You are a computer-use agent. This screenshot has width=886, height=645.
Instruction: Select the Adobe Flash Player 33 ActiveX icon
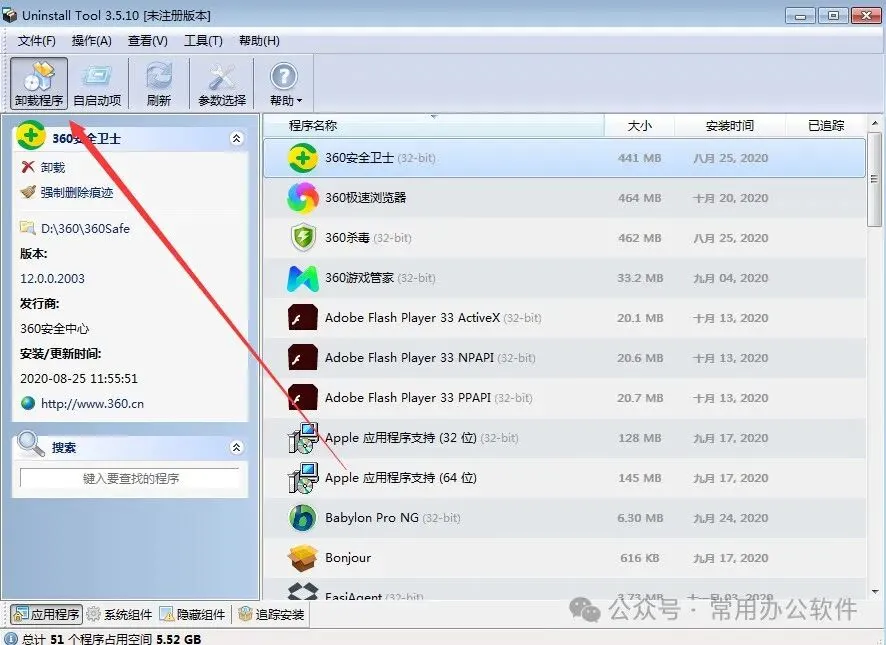click(x=303, y=318)
